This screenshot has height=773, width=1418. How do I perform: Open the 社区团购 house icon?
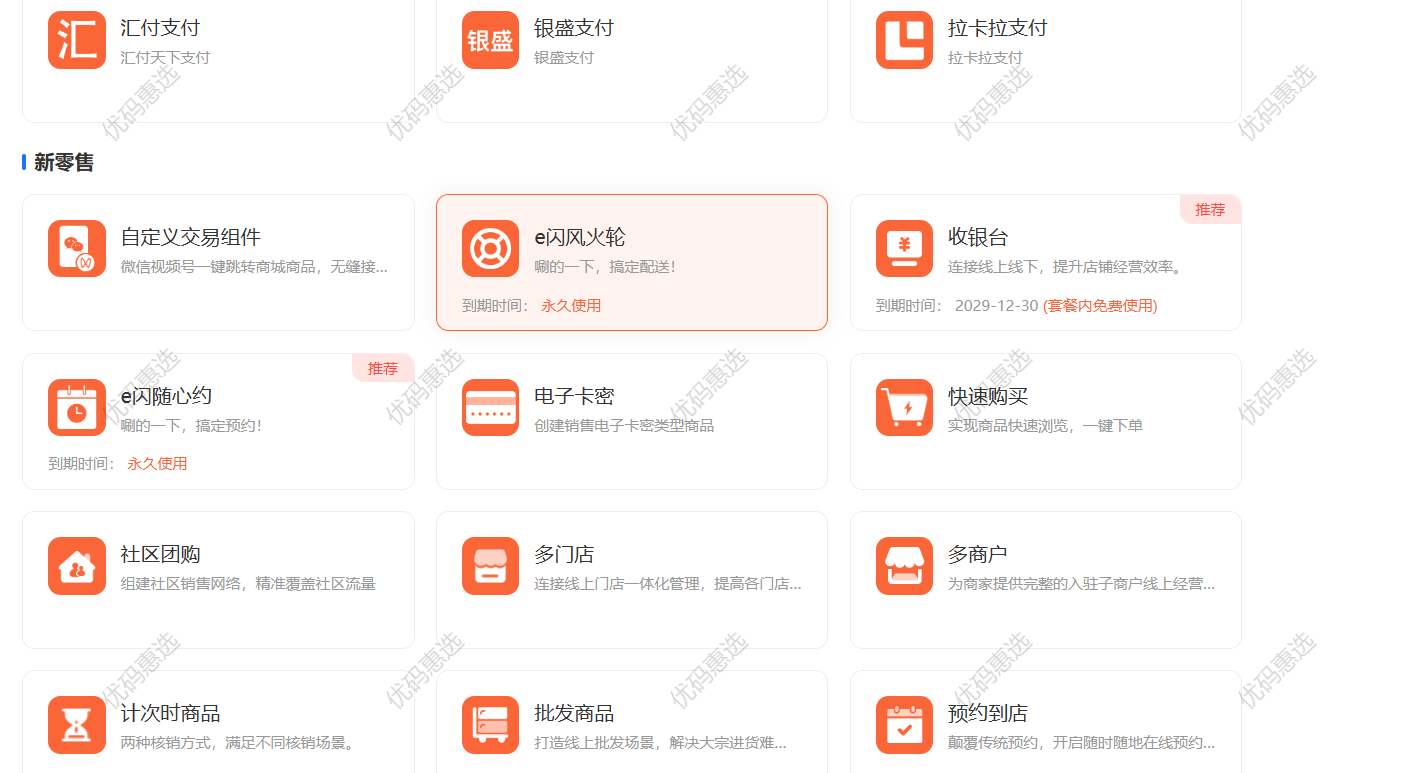(77, 566)
